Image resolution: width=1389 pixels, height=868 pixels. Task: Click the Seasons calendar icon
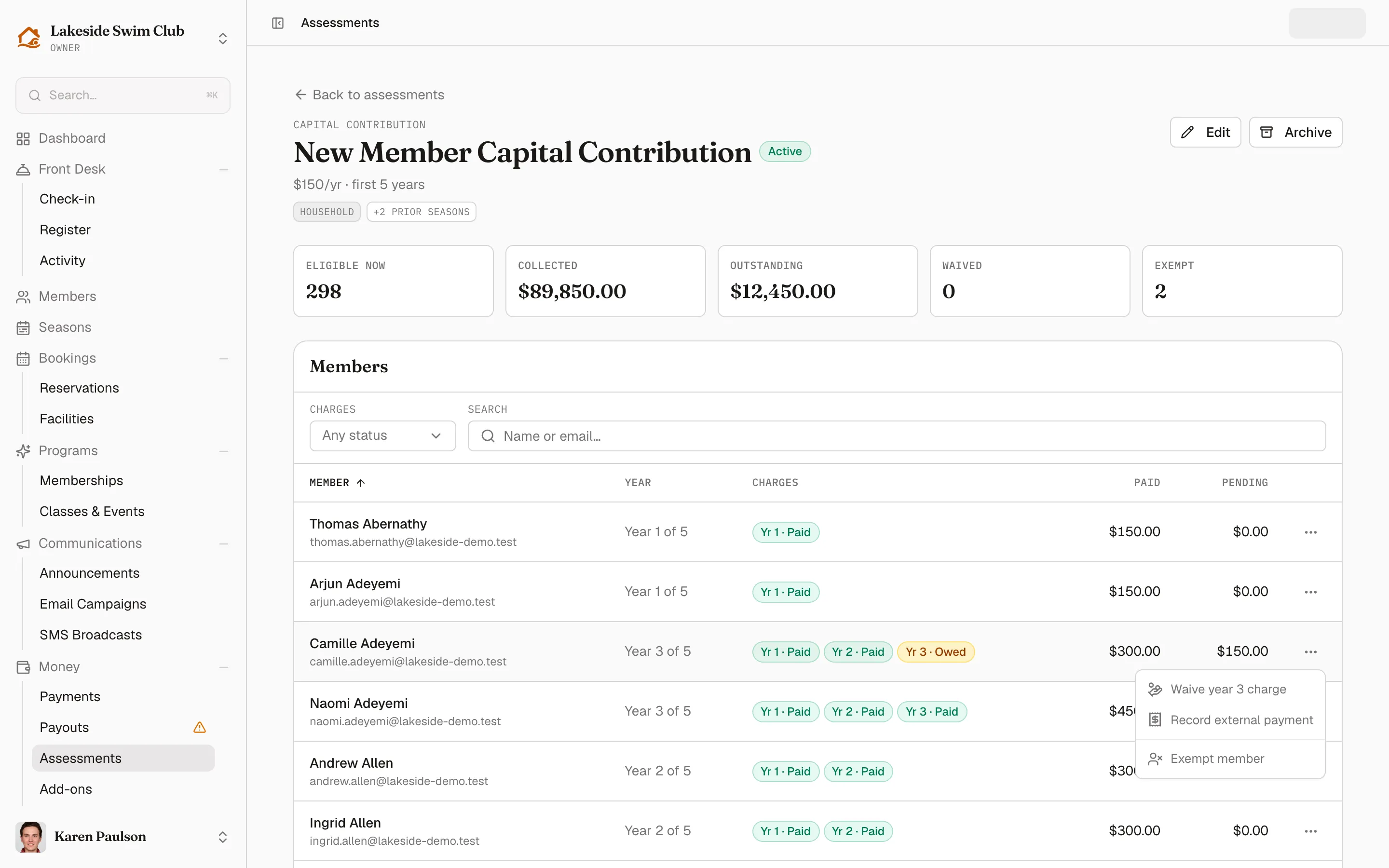23,328
